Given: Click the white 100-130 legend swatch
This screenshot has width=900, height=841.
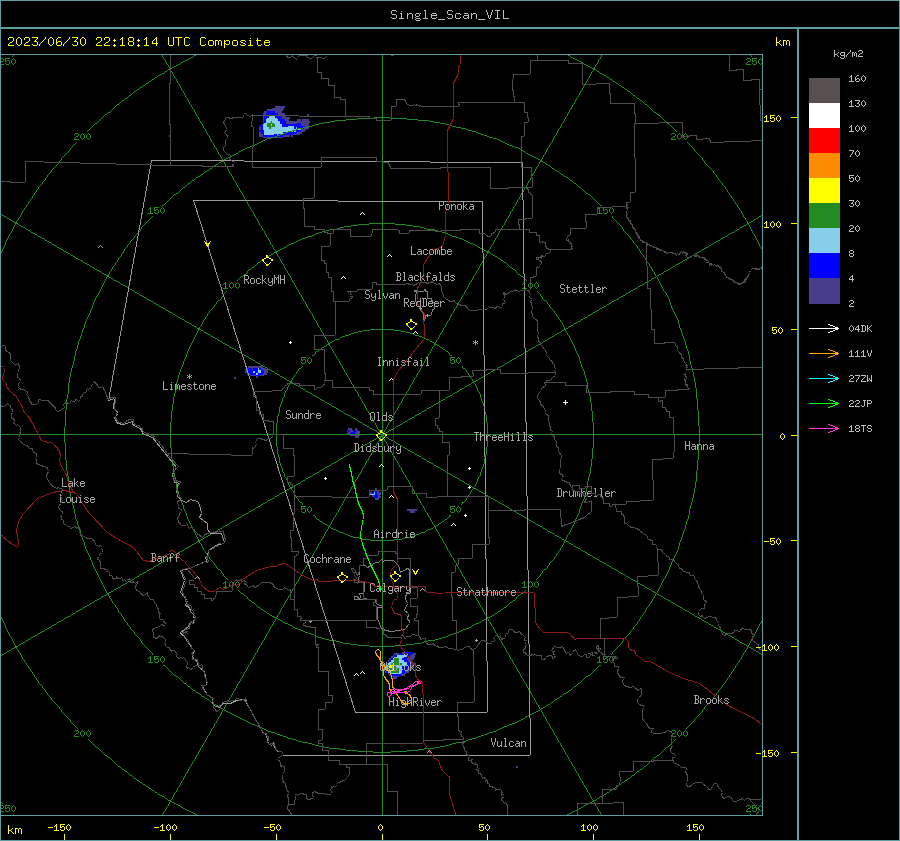Looking at the screenshot, I should pos(824,116).
